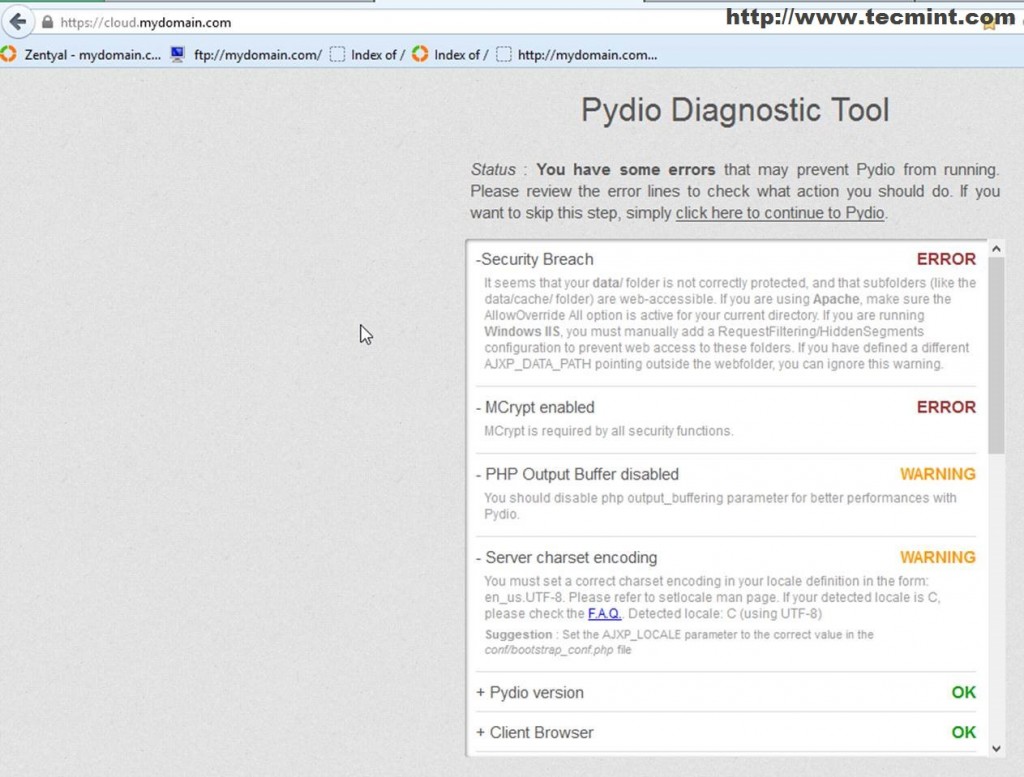Click the diagnostic list scrollbar thumb
The width and height of the screenshot is (1024, 777).
[x=996, y=350]
